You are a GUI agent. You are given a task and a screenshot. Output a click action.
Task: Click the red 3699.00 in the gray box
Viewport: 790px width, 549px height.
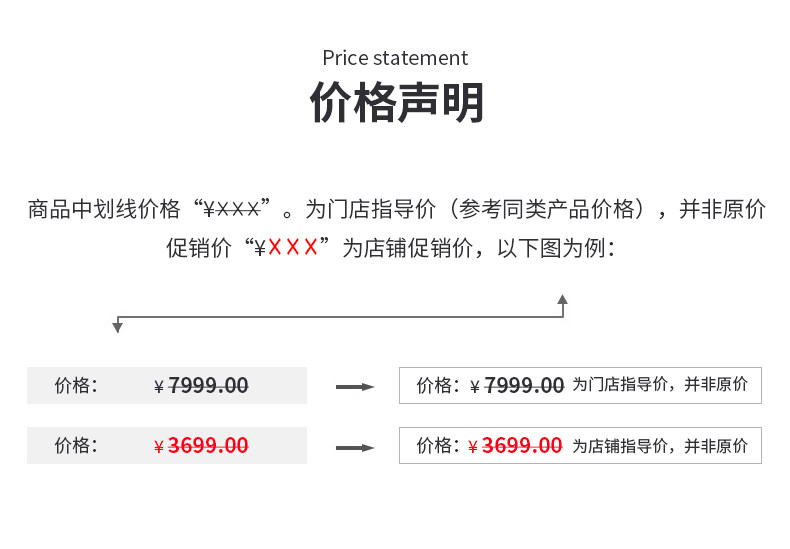208,446
